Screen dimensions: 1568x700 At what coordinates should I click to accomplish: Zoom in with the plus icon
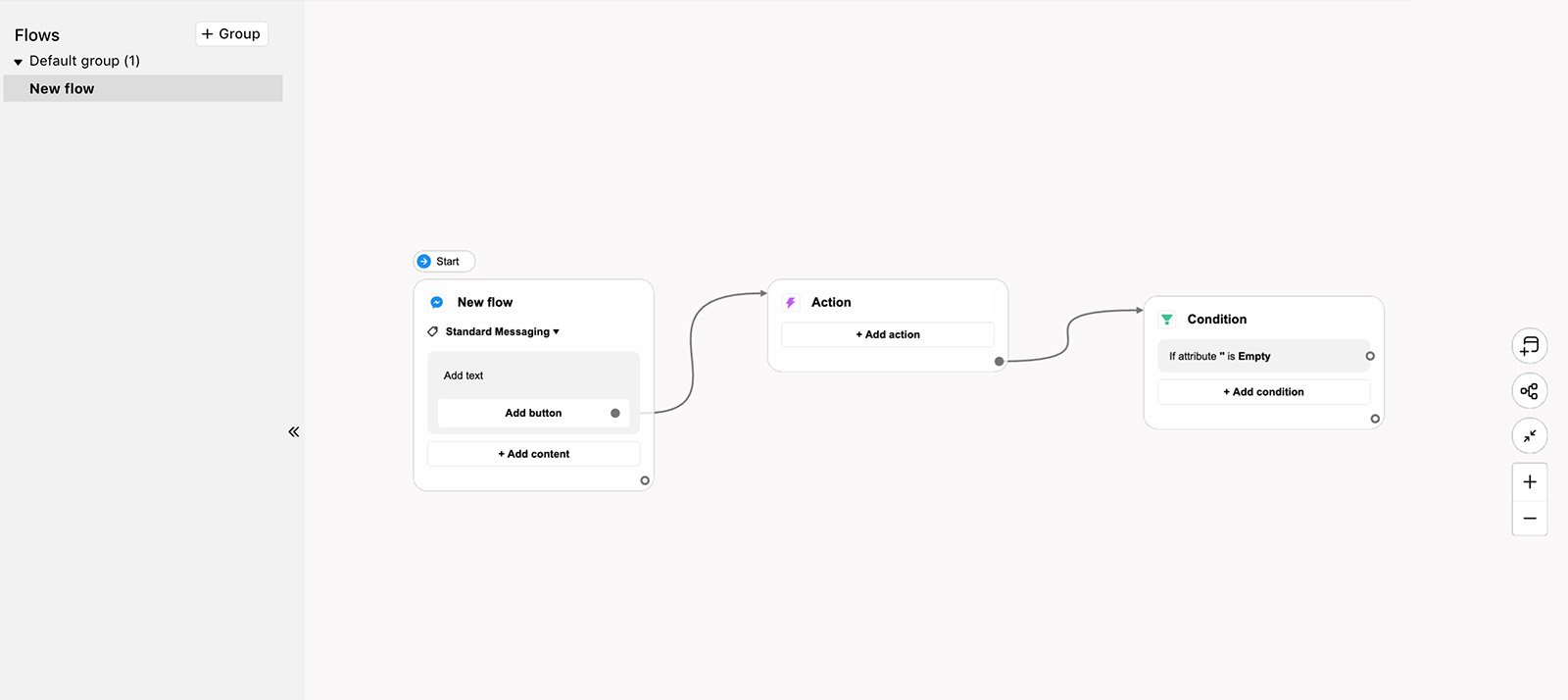tap(1529, 481)
